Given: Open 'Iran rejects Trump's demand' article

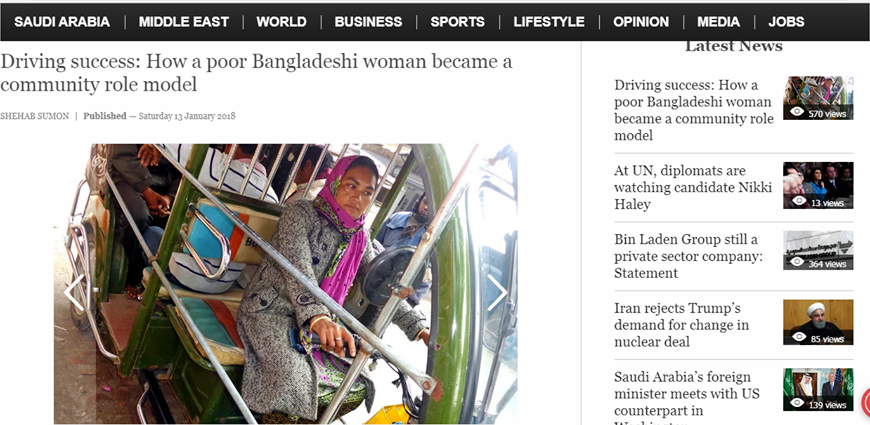Looking at the screenshot, I should tap(681, 325).
